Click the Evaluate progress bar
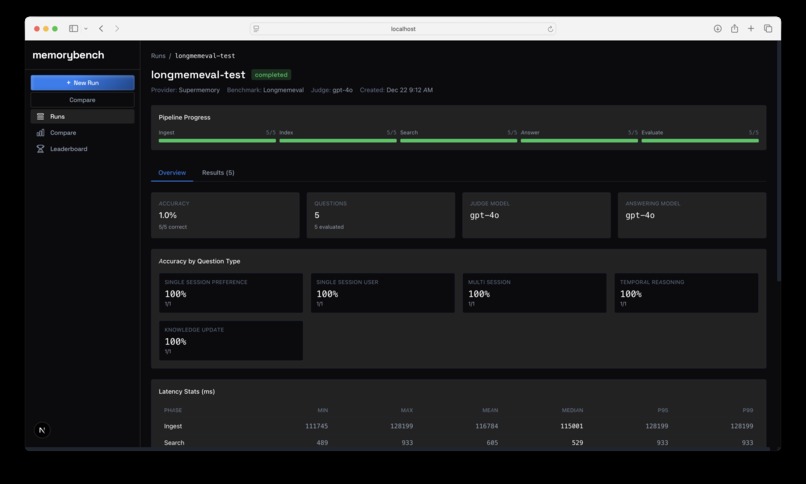The image size is (806, 484). 700,141
